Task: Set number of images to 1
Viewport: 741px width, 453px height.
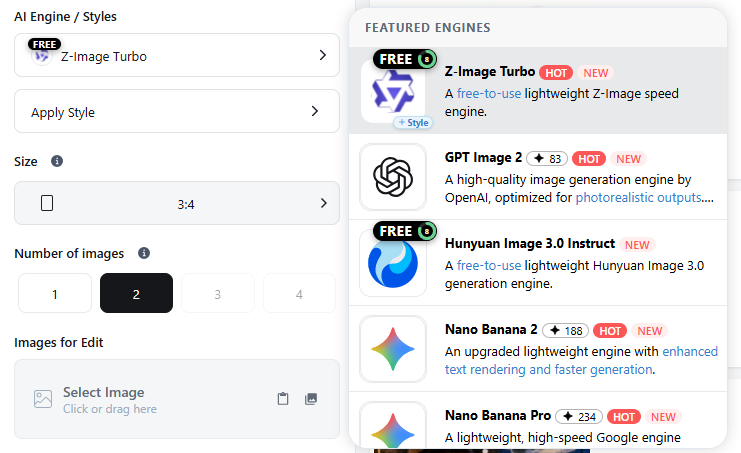Action: (55, 293)
